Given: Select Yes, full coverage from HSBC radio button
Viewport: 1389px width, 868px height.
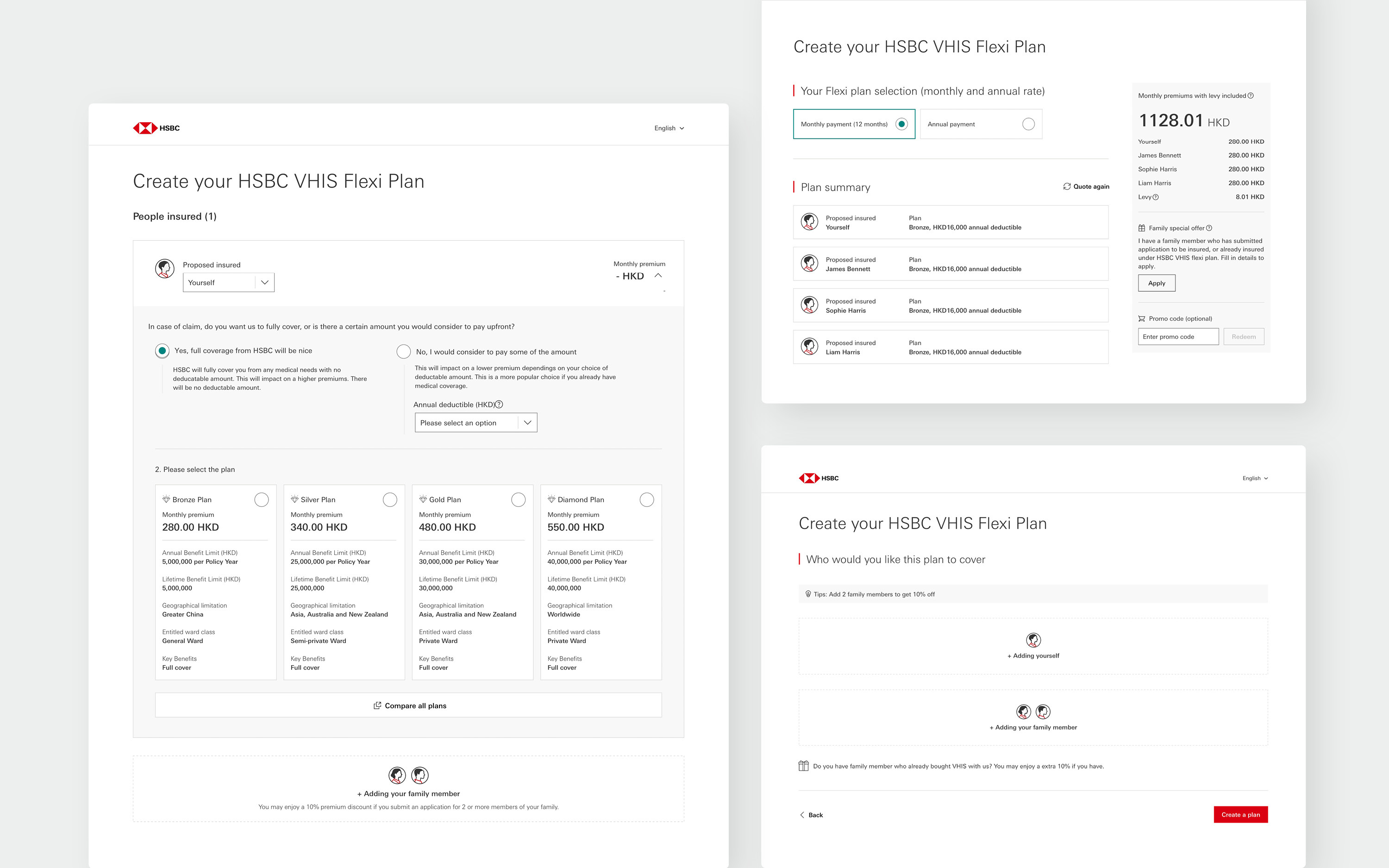Looking at the screenshot, I should pyautogui.click(x=163, y=351).
